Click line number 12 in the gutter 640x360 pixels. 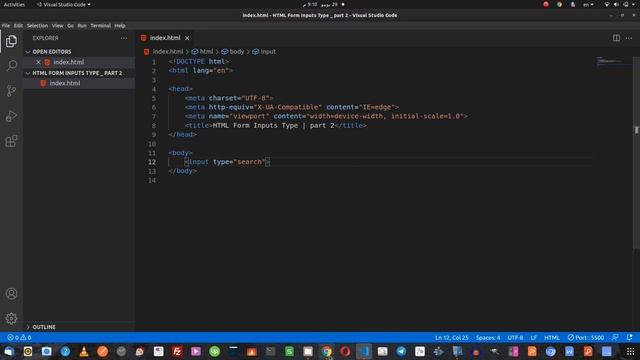coord(152,162)
